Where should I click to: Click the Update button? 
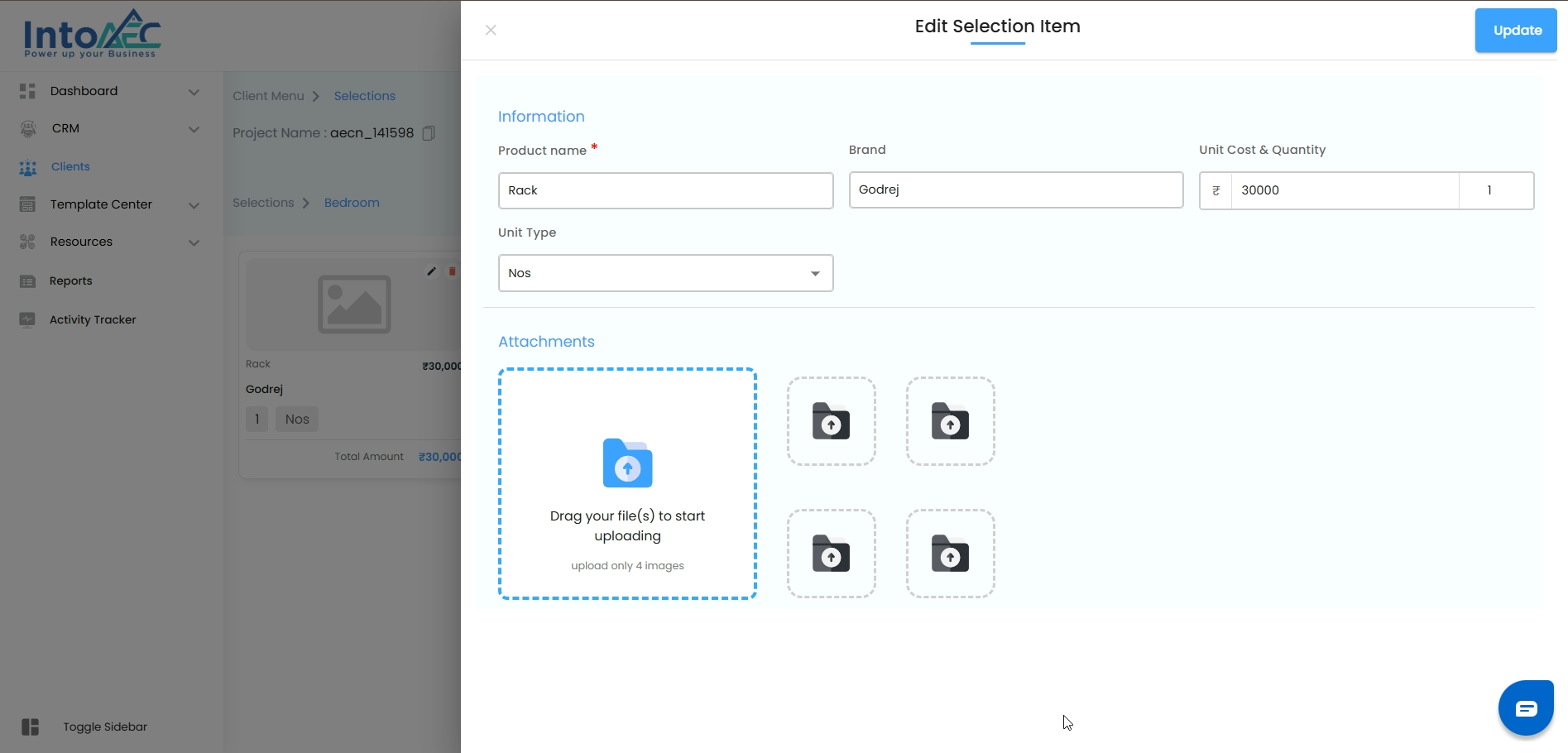point(1516,31)
